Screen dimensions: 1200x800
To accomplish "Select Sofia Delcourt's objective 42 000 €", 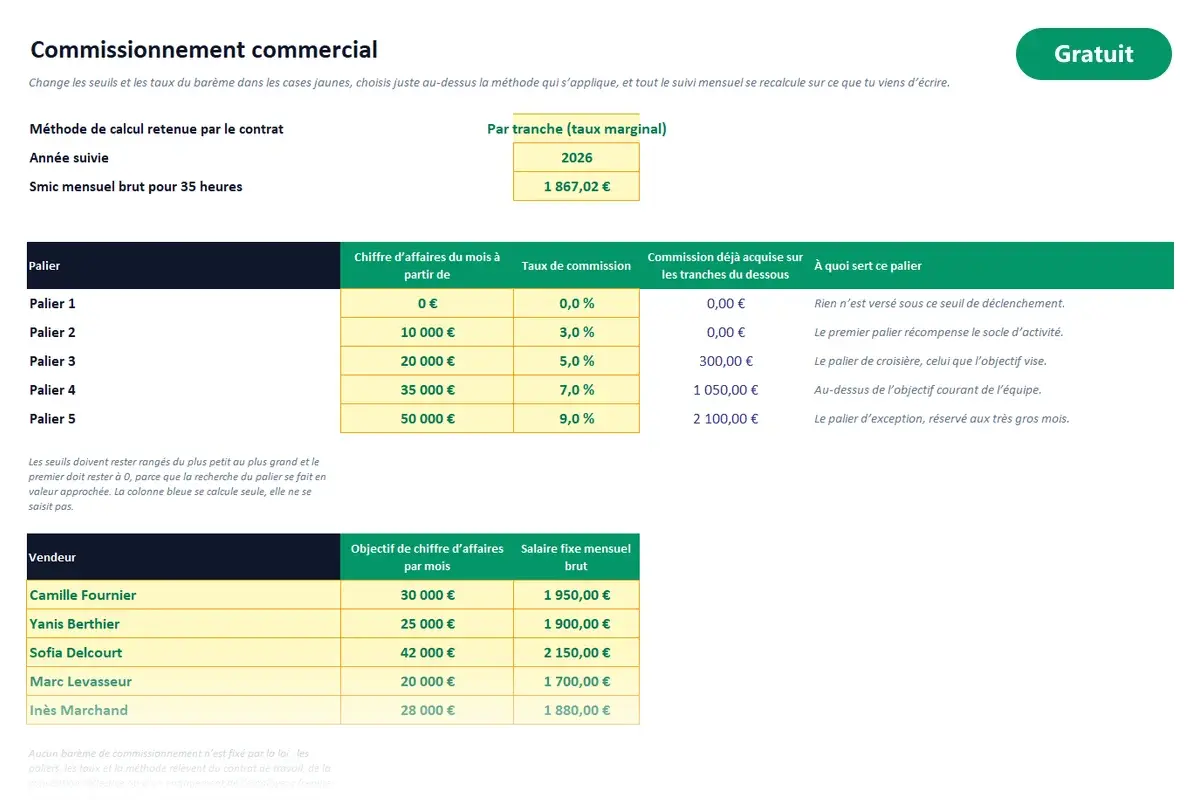I will [x=427, y=653].
